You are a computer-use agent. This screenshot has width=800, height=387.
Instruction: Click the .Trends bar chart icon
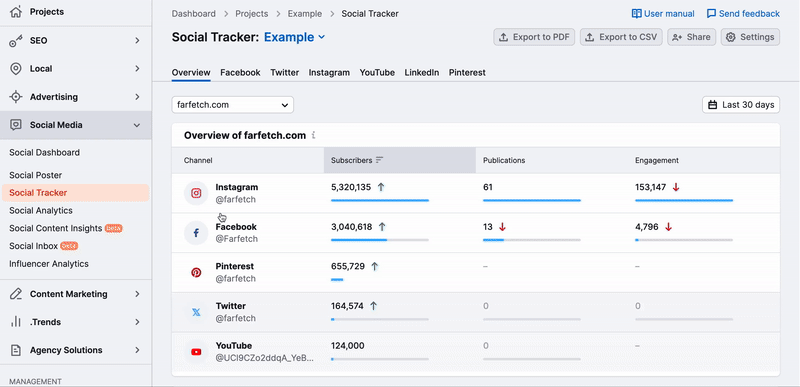pyautogui.click(x=16, y=322)
